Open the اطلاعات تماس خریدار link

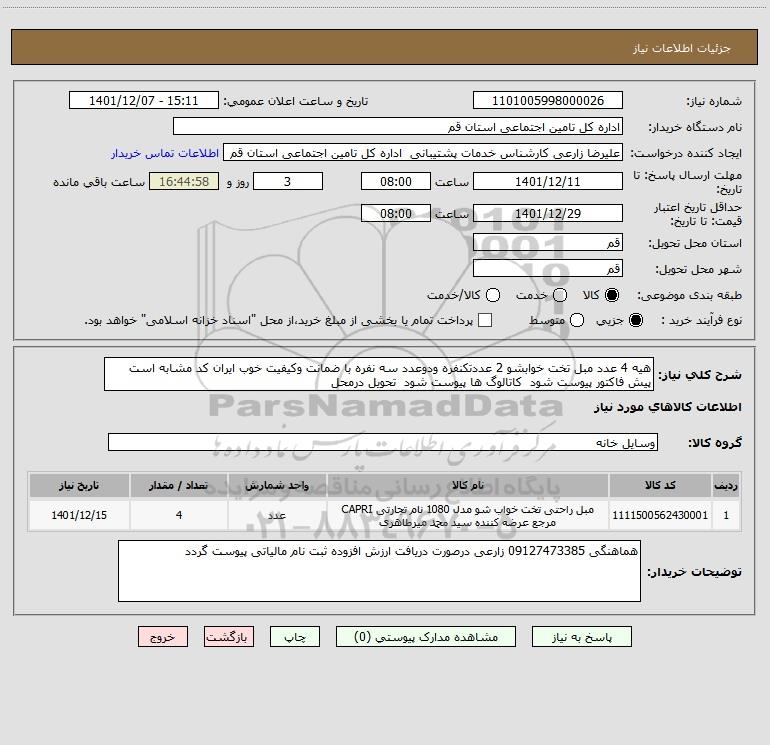tap(165, 153)
